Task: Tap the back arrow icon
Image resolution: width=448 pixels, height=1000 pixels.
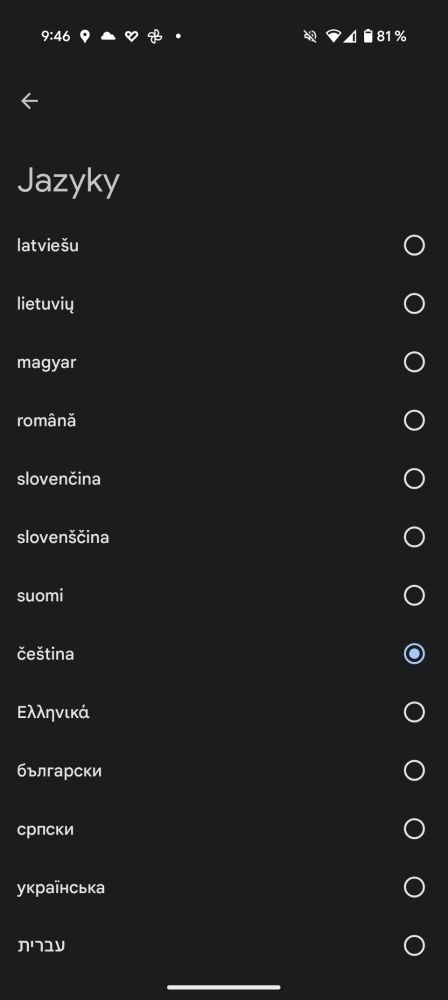Action: click(29, 101)
